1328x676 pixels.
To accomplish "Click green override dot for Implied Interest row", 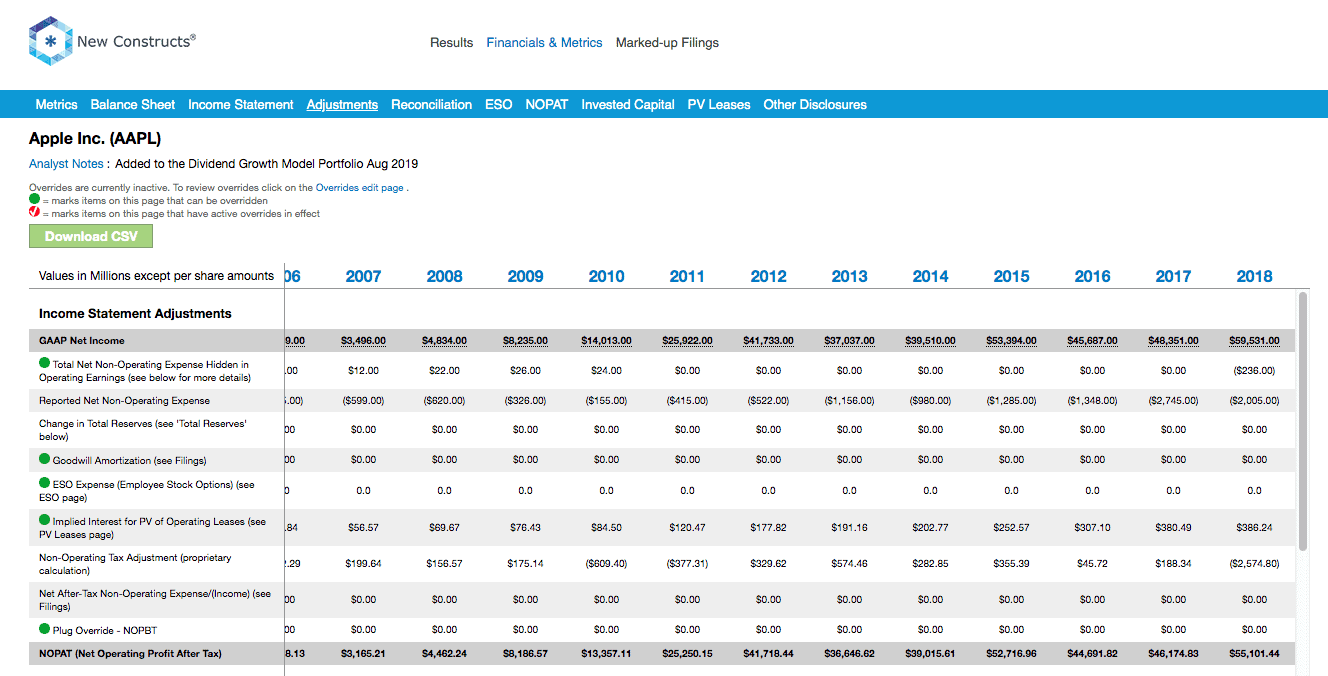I will [45, 521].
